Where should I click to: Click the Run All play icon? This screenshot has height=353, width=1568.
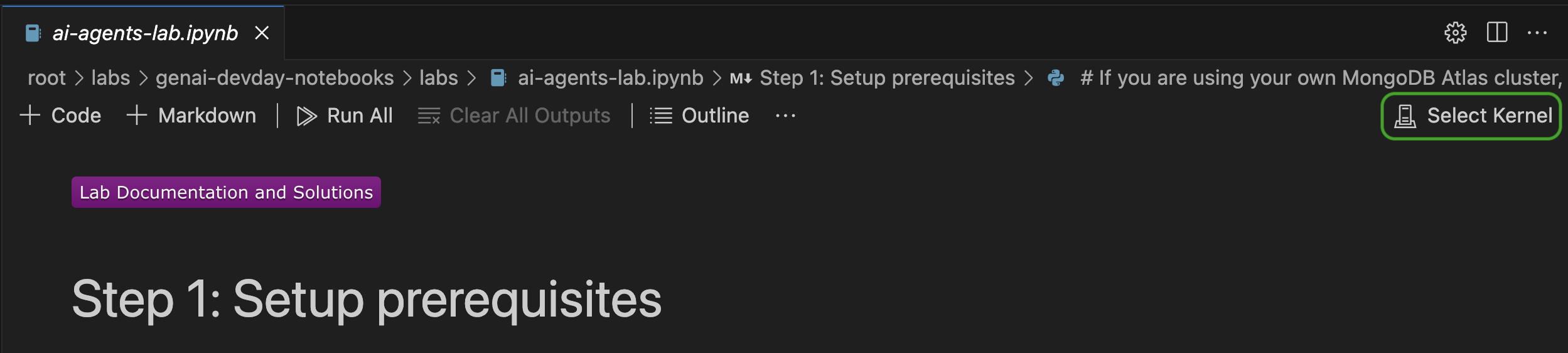coord(306,116)
